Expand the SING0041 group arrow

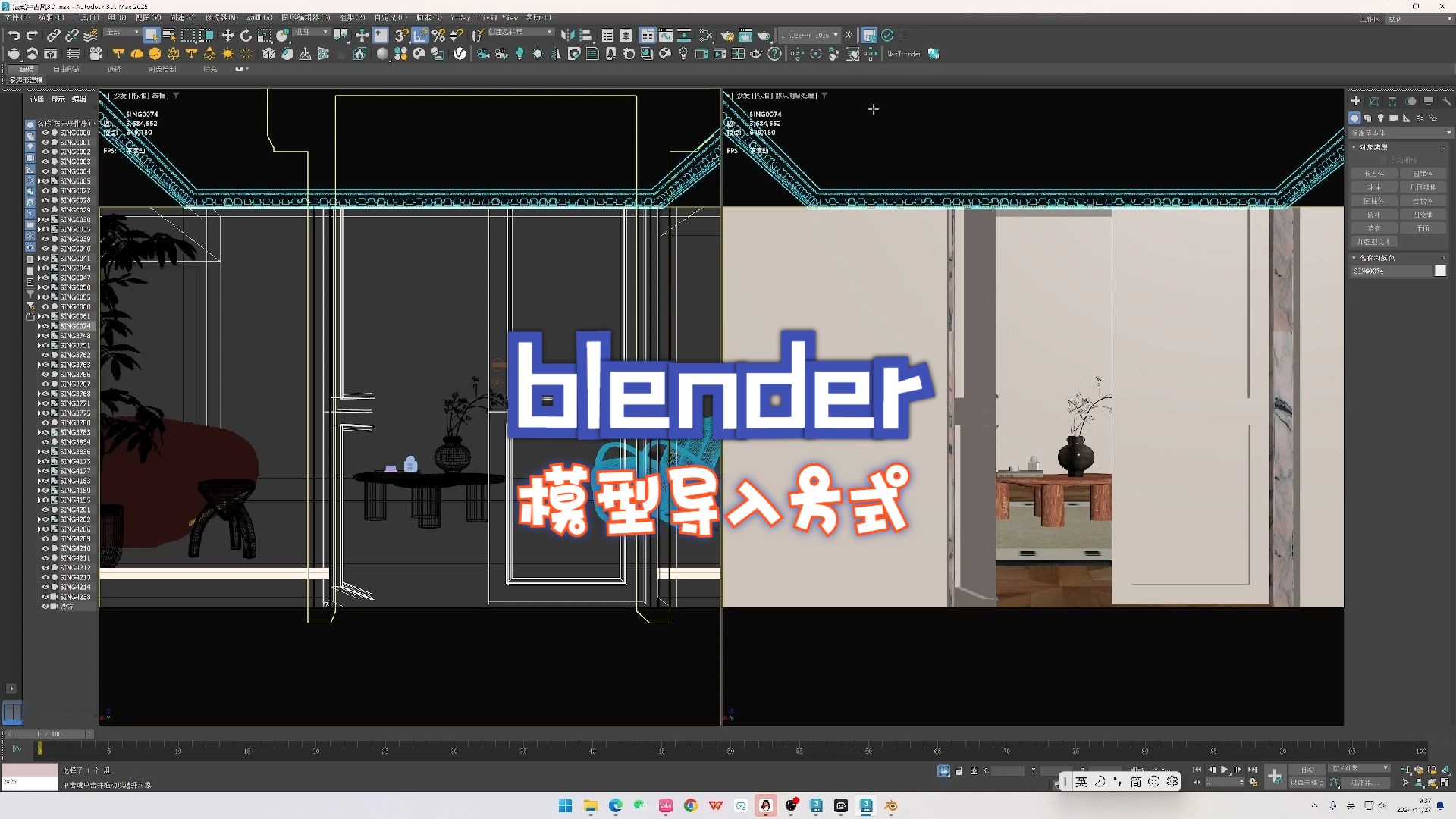pyautogui.click(x=39, y=259)
